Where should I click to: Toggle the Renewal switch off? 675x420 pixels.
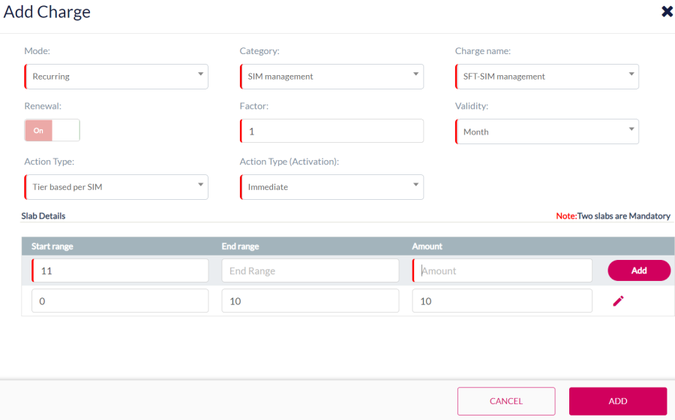pyautogui.click(x=52, y=131)
